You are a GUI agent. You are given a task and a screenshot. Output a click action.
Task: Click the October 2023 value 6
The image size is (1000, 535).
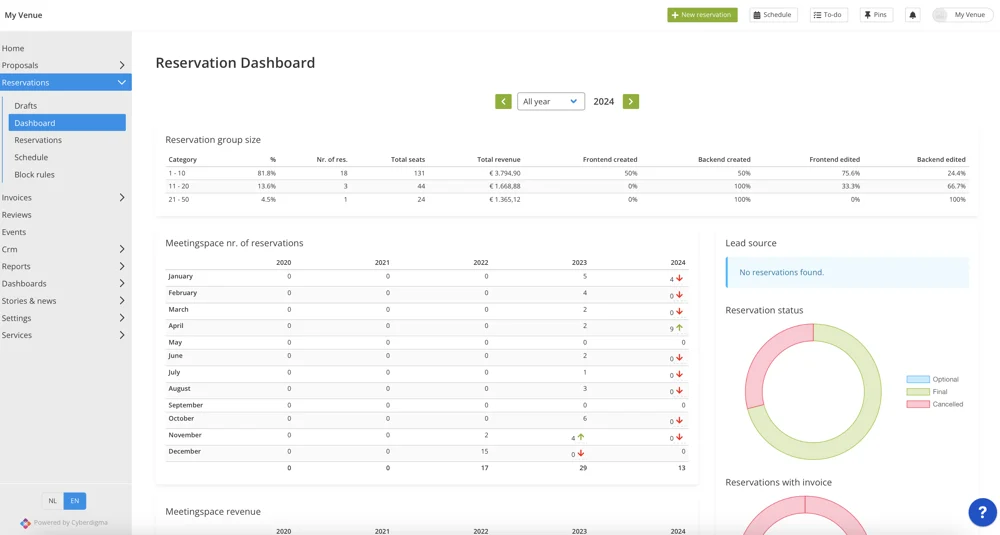point(585,418)
